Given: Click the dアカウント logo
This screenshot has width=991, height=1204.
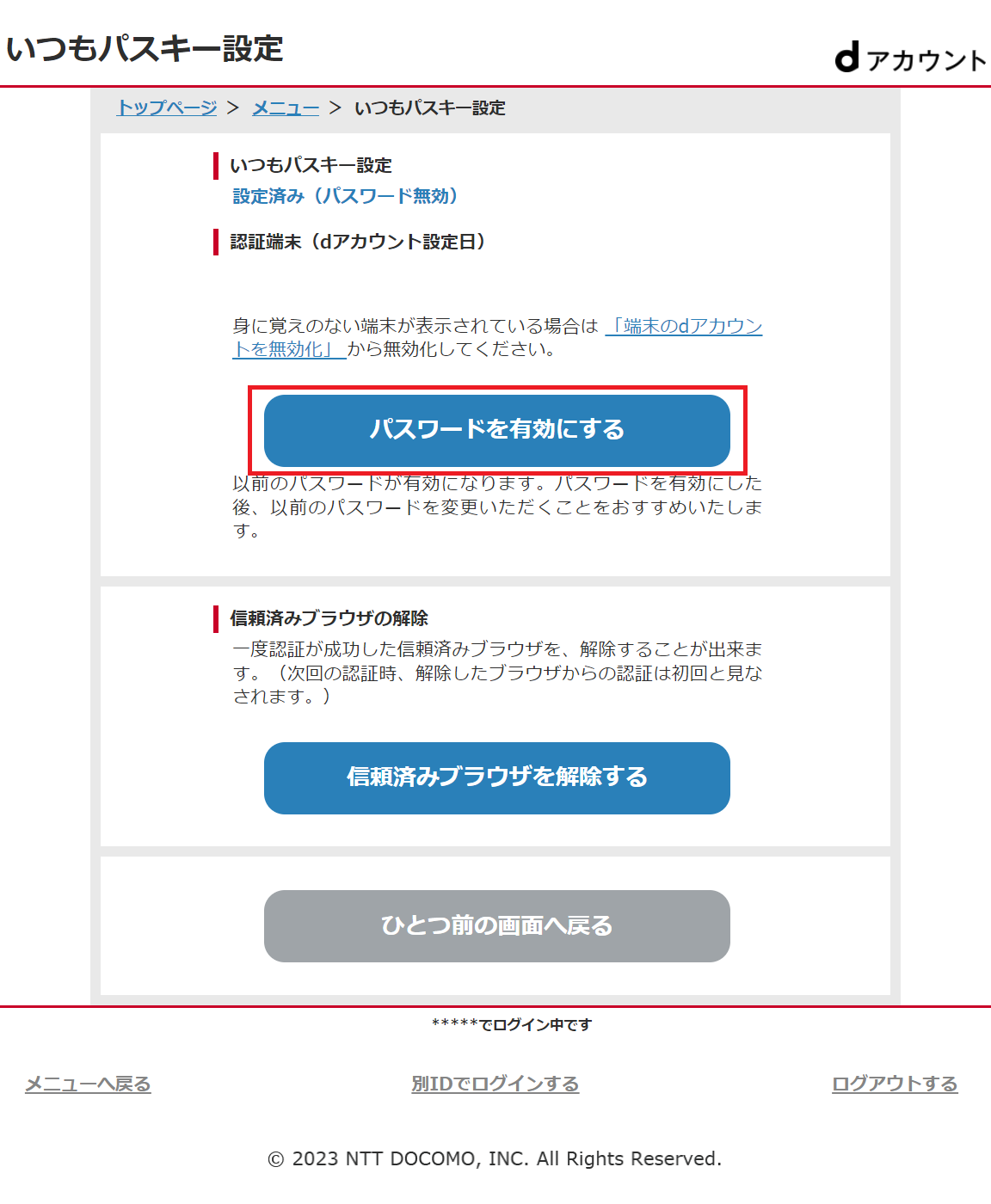Looking at the screenshot, I should coord(911,58).
